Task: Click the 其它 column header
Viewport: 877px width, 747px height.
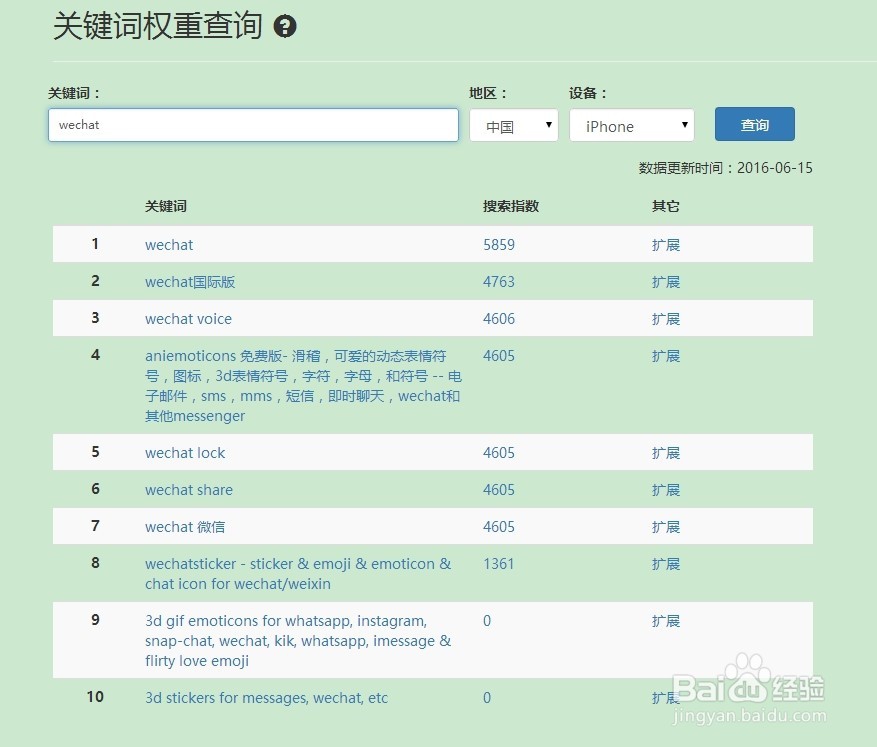Action: [666, 206]
